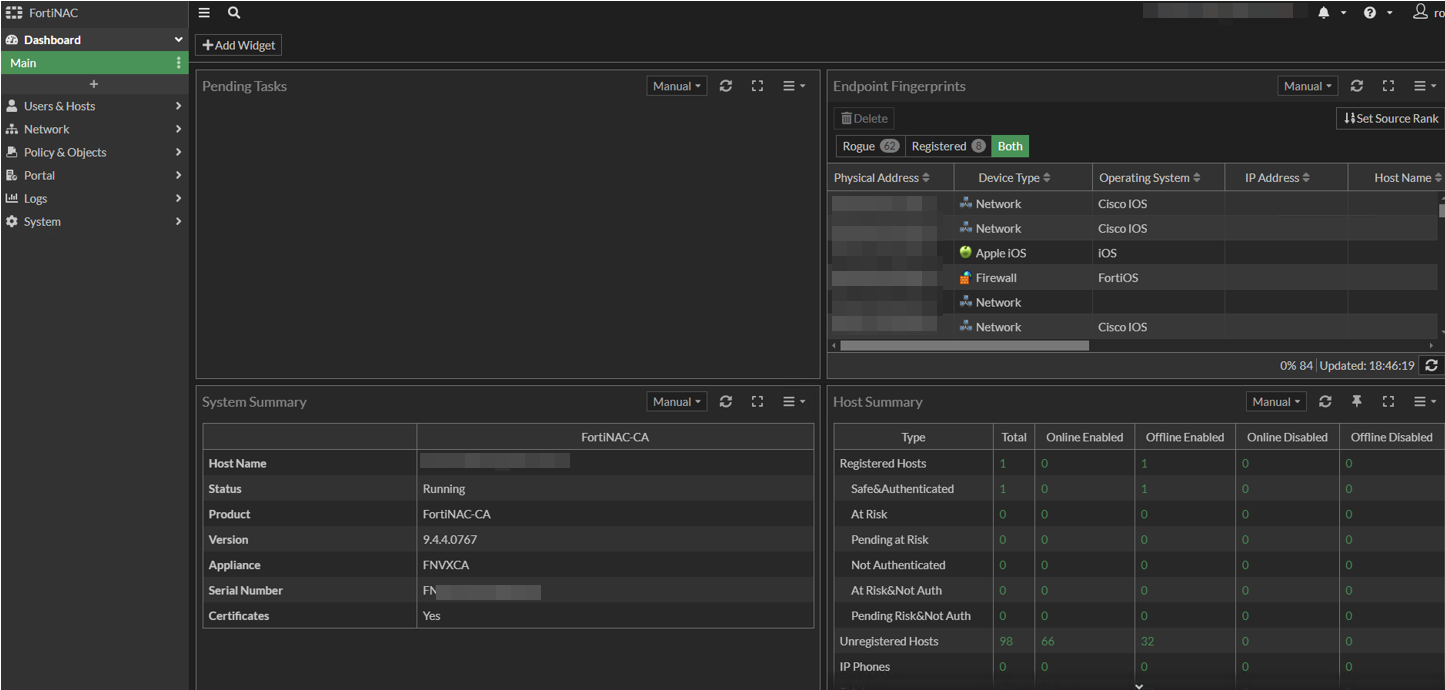Open the Pending Tasks Manual refresh dropdown
Screen dimensions: 1445x690
pyautogui.click(x=677, y=86)
